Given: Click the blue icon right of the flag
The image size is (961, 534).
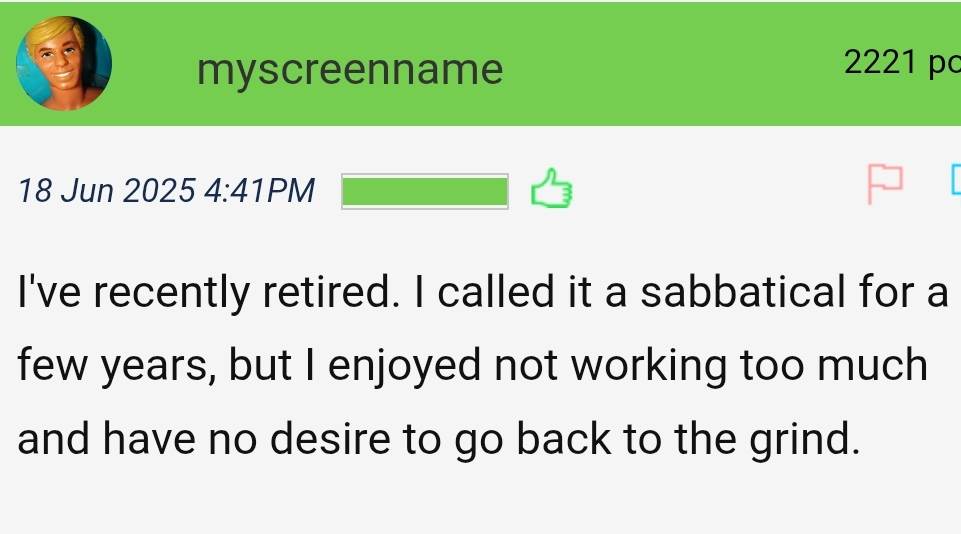Looking at the screenshot, I should [954, 180].
